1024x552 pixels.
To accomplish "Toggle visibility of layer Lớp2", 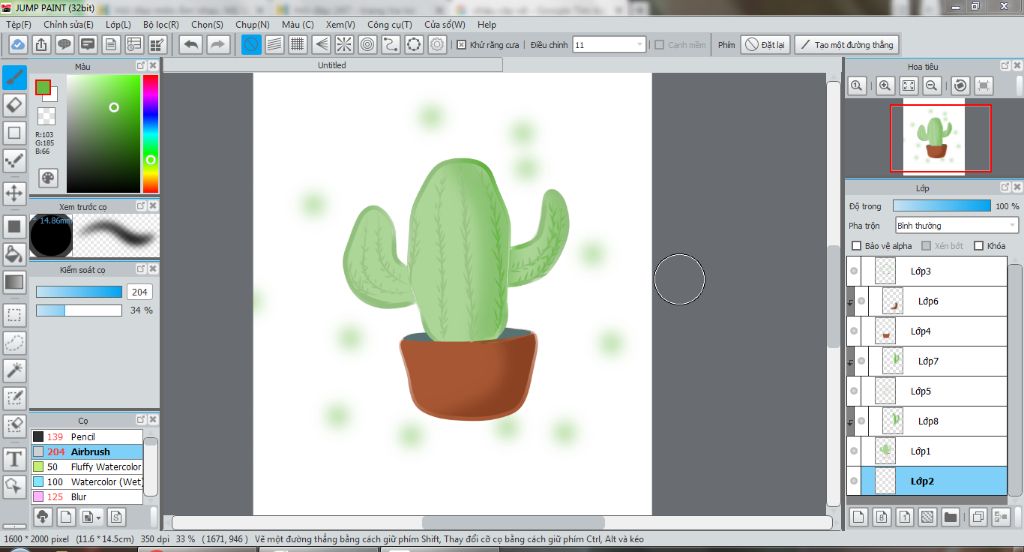I will click(854, 481).
